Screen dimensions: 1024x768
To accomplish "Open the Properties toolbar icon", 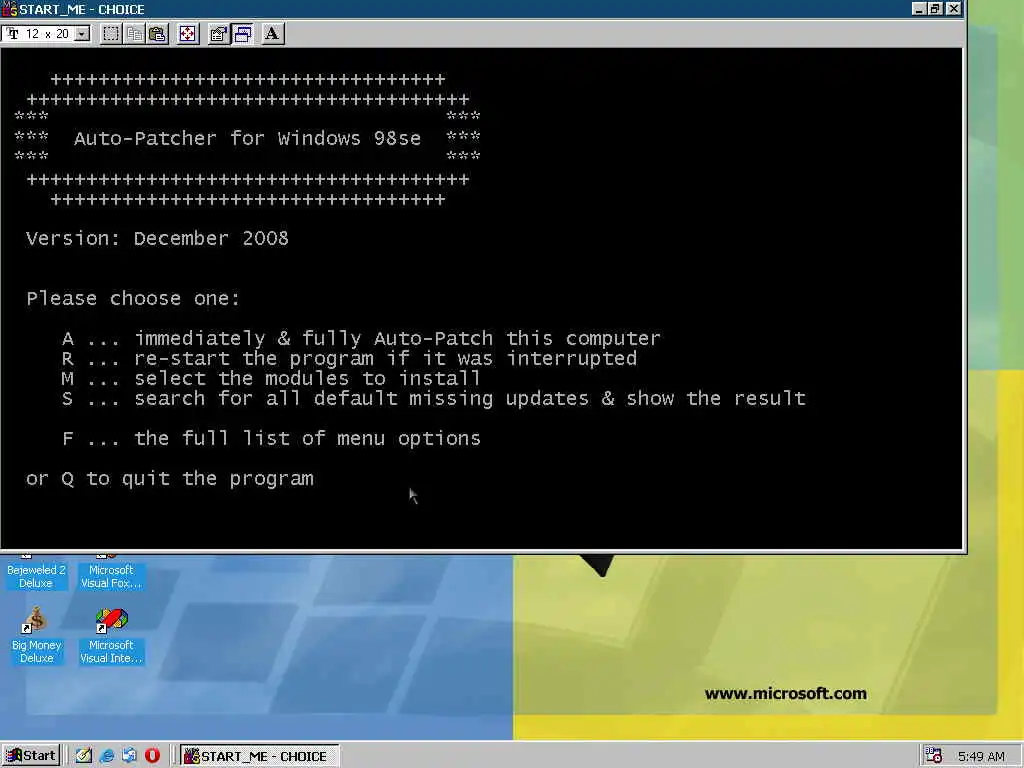I will point(218,34).
